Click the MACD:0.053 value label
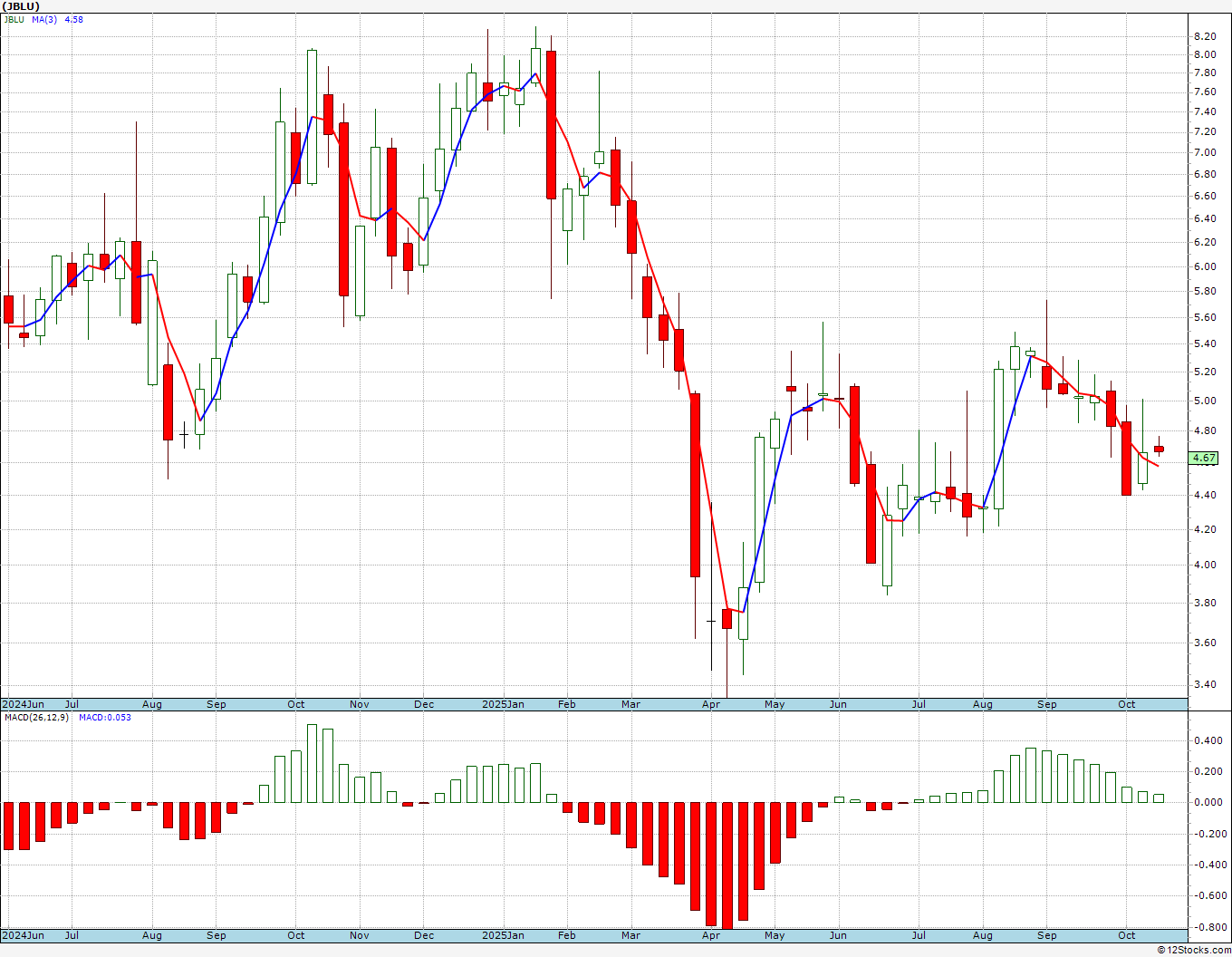The height and width of the screenshot is (957, 1232). (104, 718)
